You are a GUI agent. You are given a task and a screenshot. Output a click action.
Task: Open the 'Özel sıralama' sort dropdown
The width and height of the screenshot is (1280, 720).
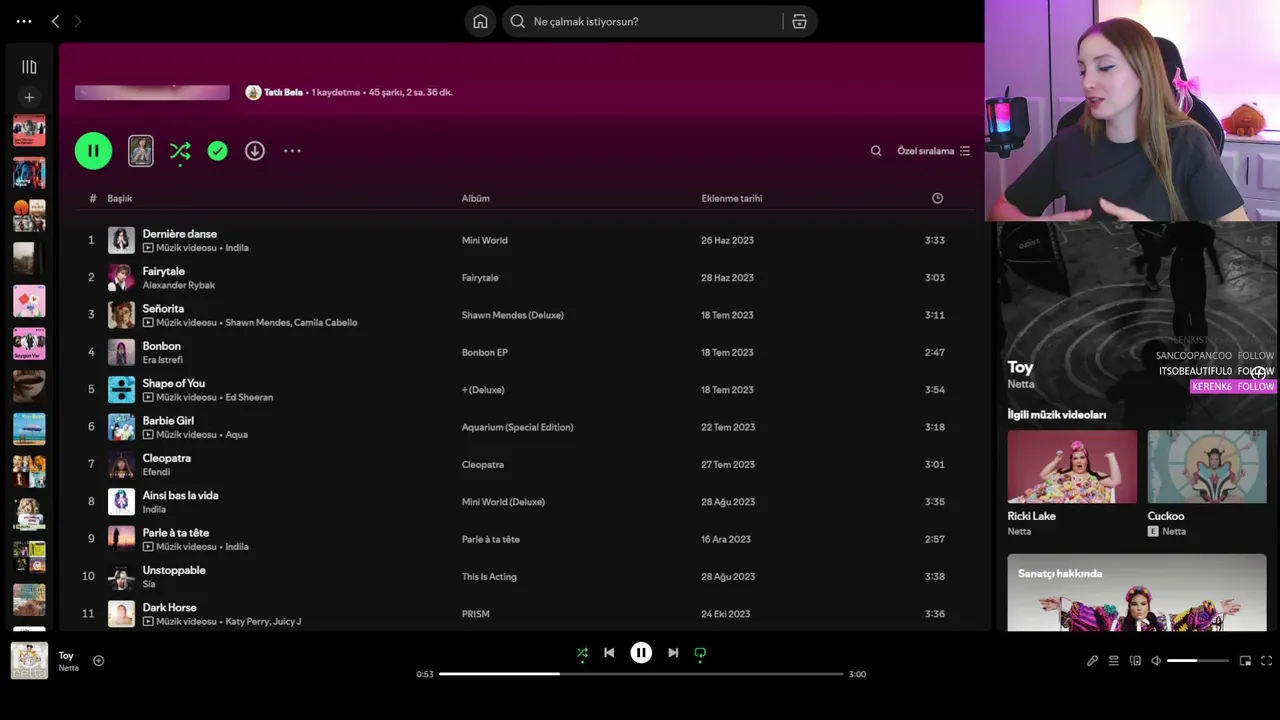(x=933, y=151)
